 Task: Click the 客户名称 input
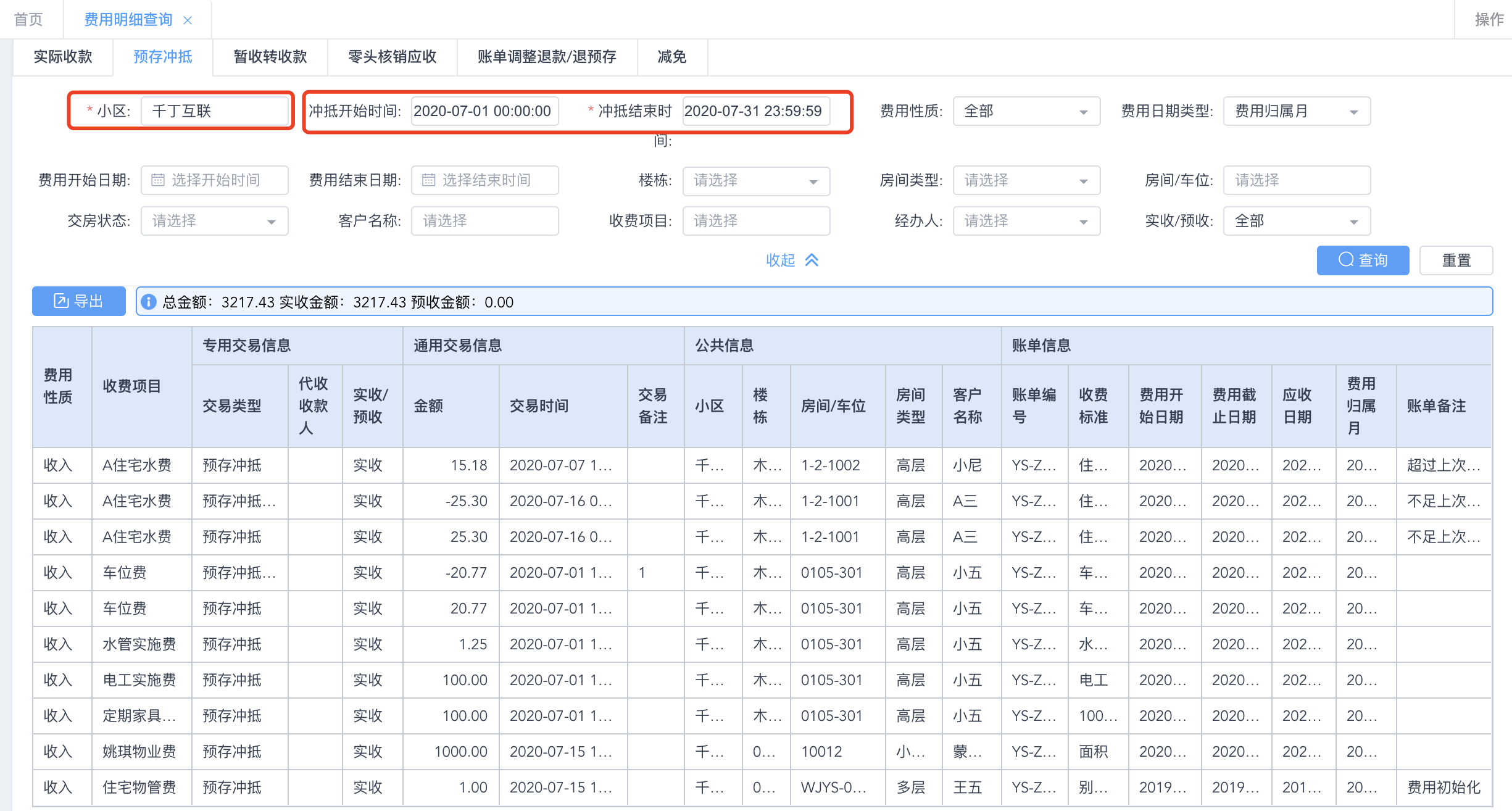tap(485, 221)
